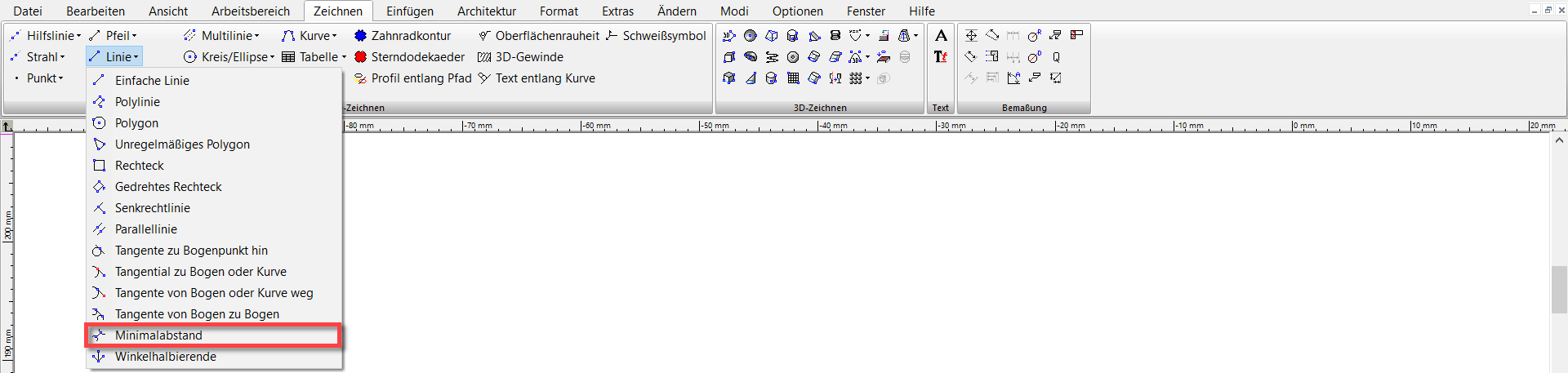Image resolution: width=1568 pixels, height=373 pixels.
Task: Open the Punkt dropdown
Action: (x=37, y=78)
